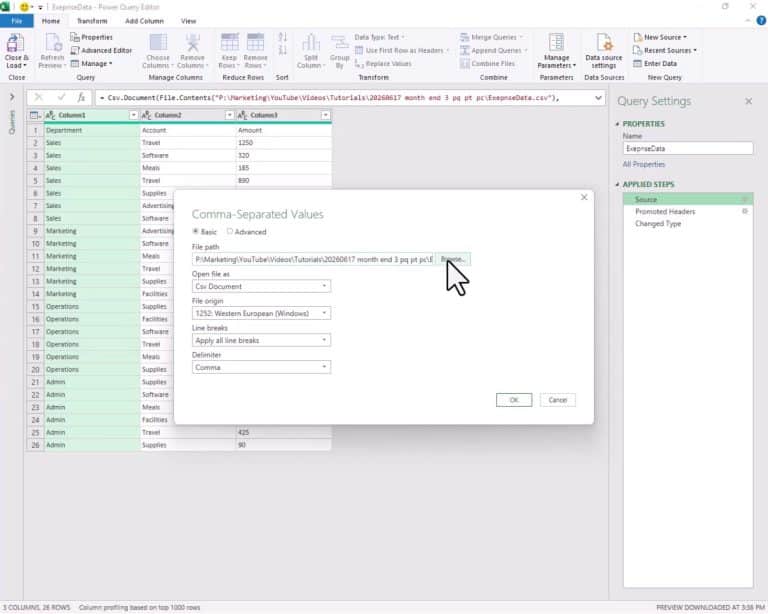Open the Advanced Editor
The image size is (768, 614).
coord(101,50)
